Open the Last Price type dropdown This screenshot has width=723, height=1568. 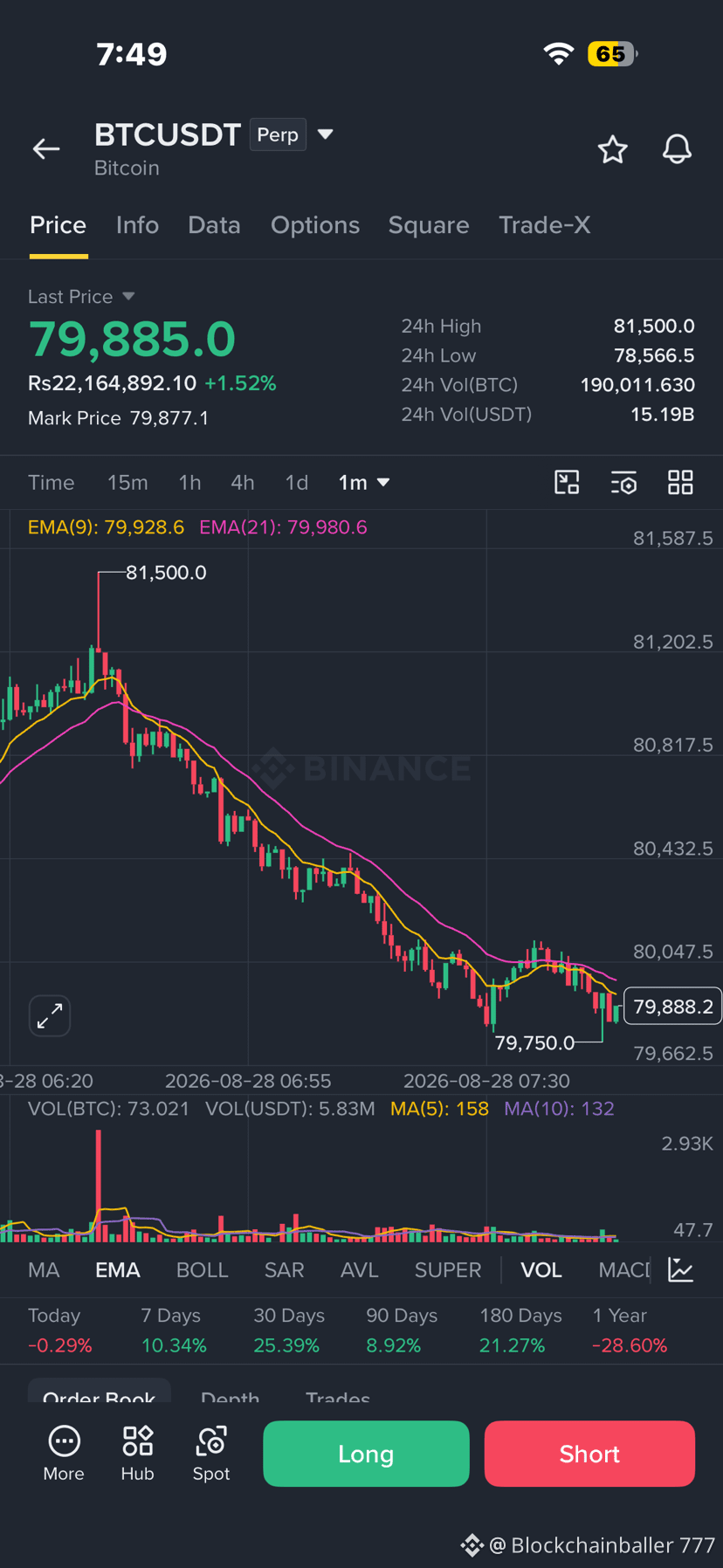point(128,297)
